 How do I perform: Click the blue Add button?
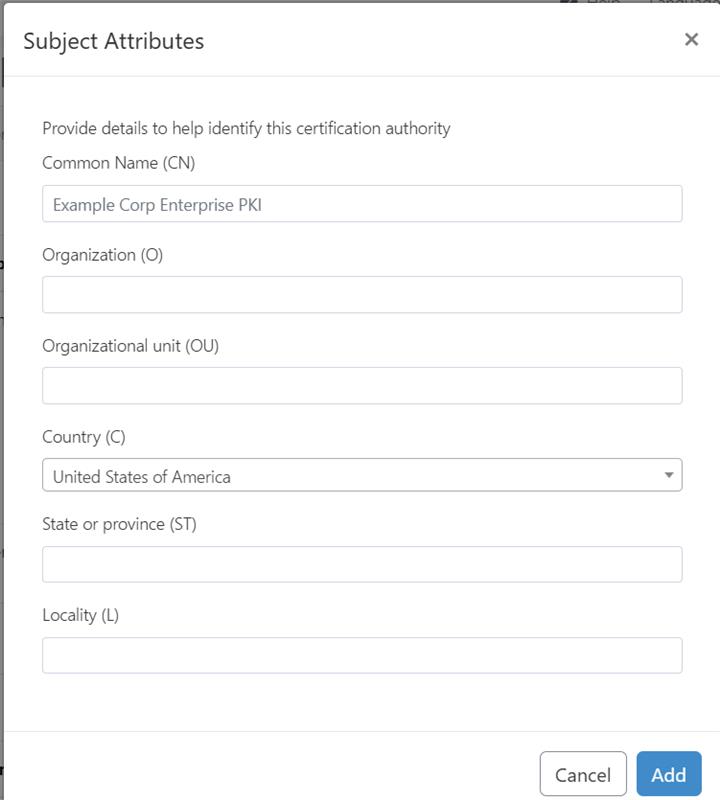(669, 774)
